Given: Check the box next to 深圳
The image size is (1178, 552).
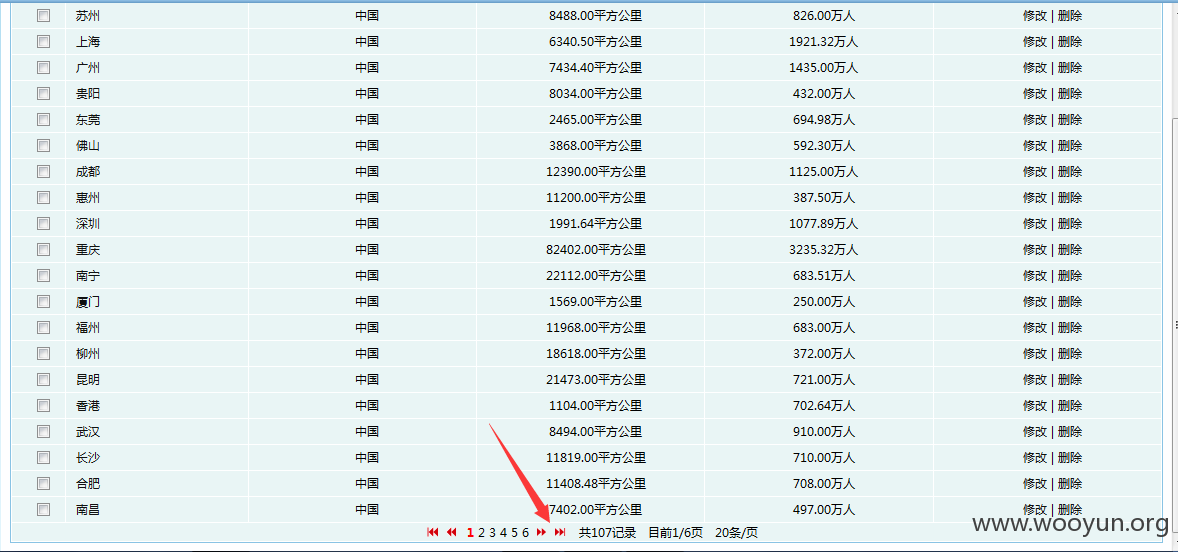Looking at the screenshot, I should point(44,224).
